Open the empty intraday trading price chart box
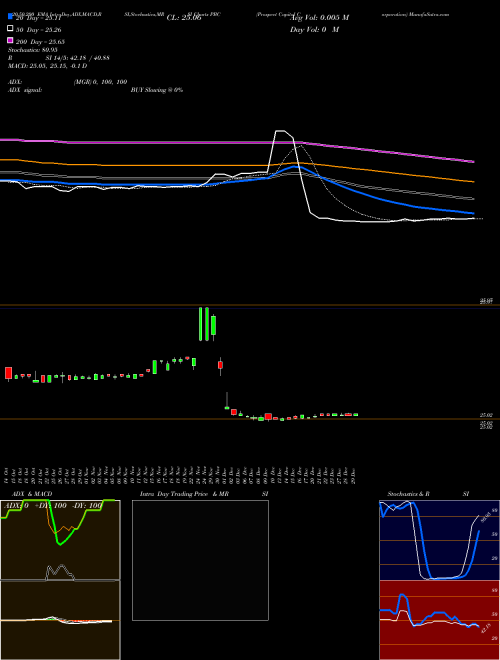Image resolution: width=500 pixels, height=660 pixels. (200, 560)
